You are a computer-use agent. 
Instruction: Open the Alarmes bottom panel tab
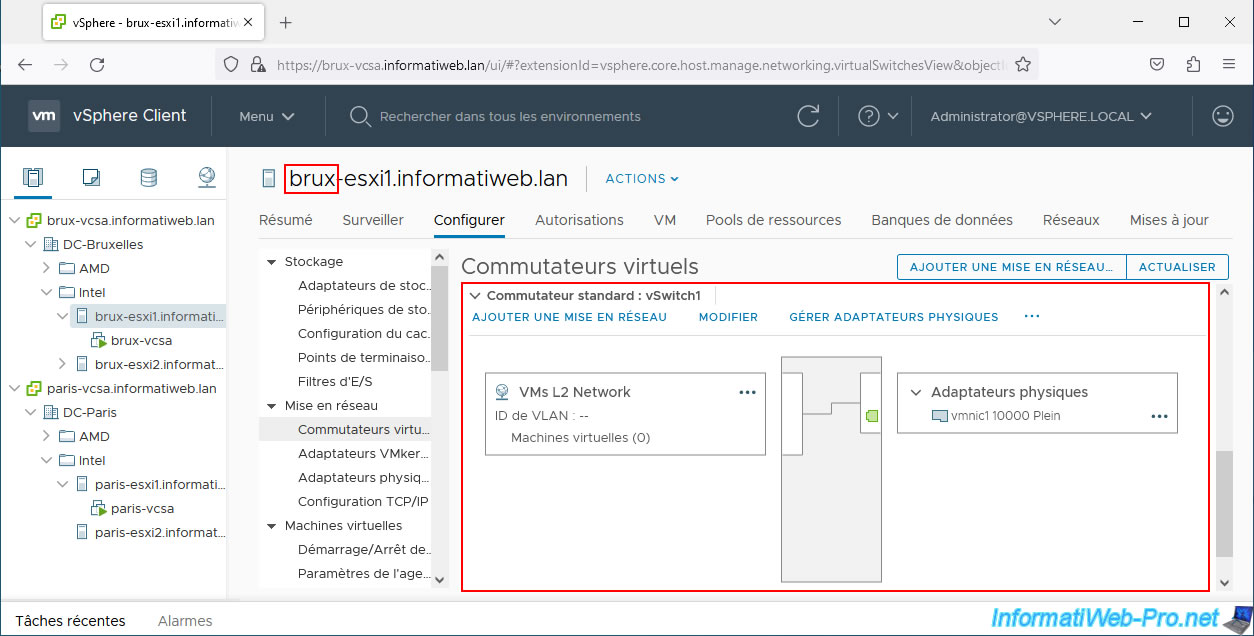pos(184,621)
